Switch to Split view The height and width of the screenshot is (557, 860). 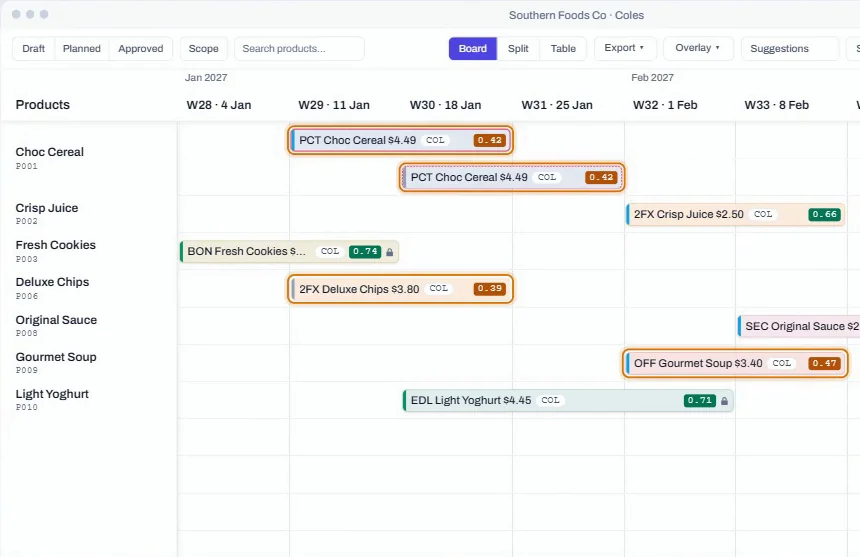point(518,49)
